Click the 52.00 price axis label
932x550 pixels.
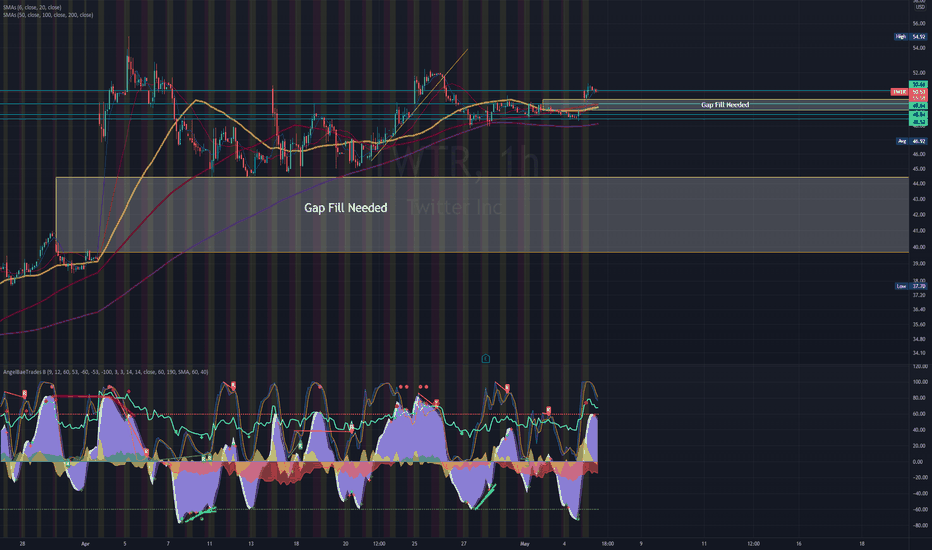point(919,73)
